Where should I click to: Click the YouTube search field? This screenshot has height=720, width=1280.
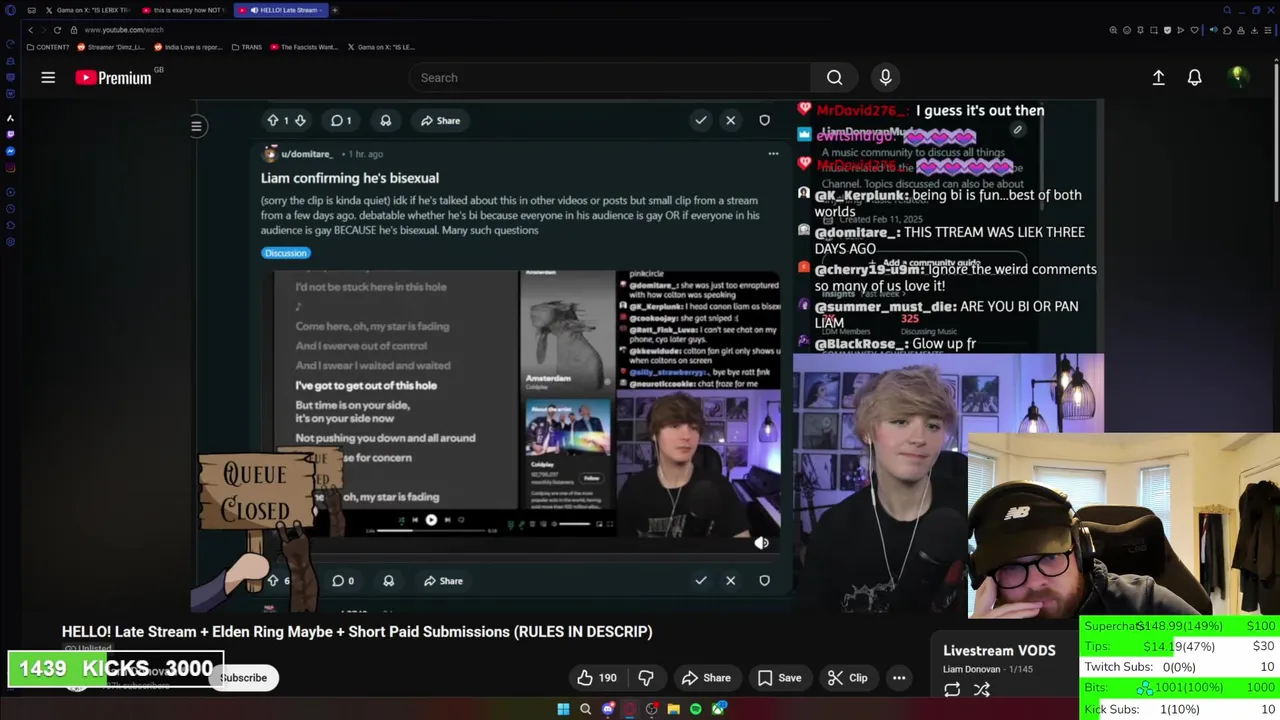(610, 77)
